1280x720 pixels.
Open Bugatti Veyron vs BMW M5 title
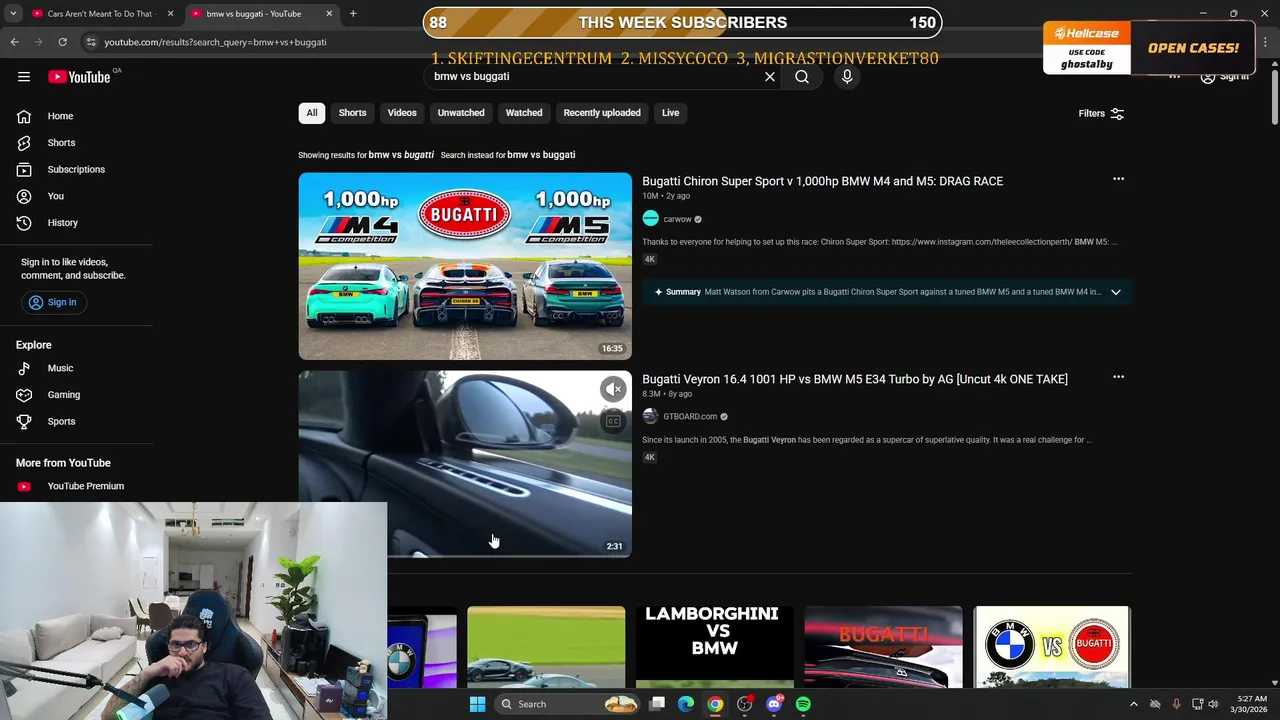tap(855, 379)
